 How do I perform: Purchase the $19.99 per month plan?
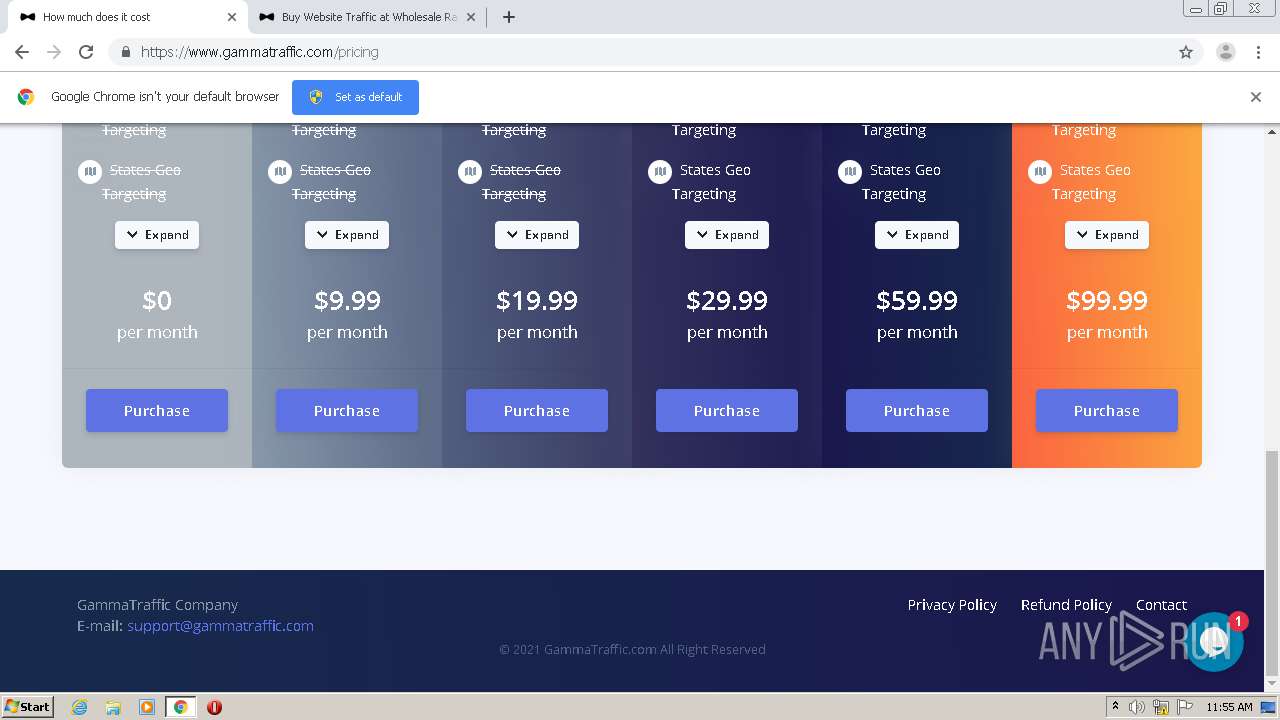[x=537, y=411]
